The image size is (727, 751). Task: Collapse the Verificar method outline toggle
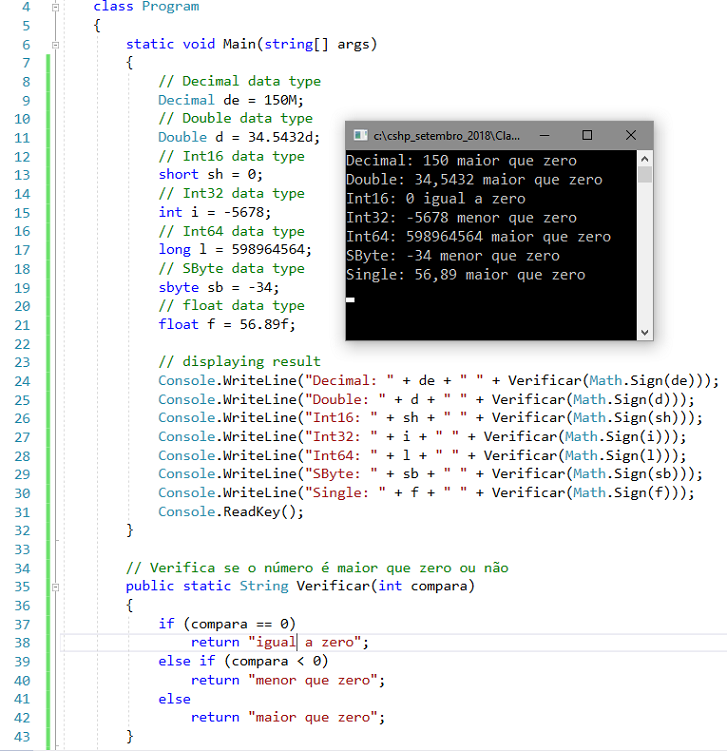[x=56, y=587]
